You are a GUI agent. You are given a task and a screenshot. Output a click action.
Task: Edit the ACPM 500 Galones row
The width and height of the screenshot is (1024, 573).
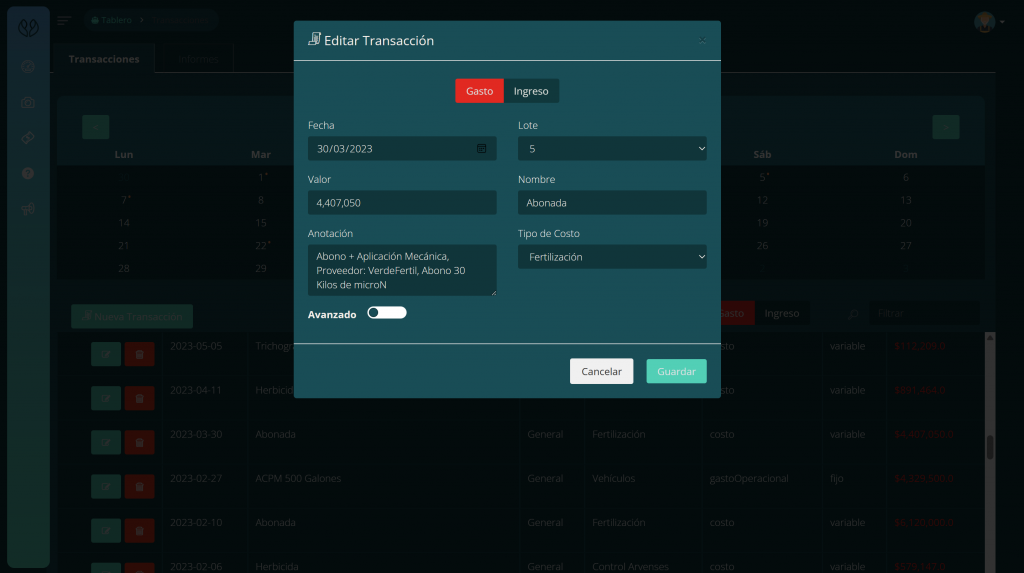click(106, 486)
